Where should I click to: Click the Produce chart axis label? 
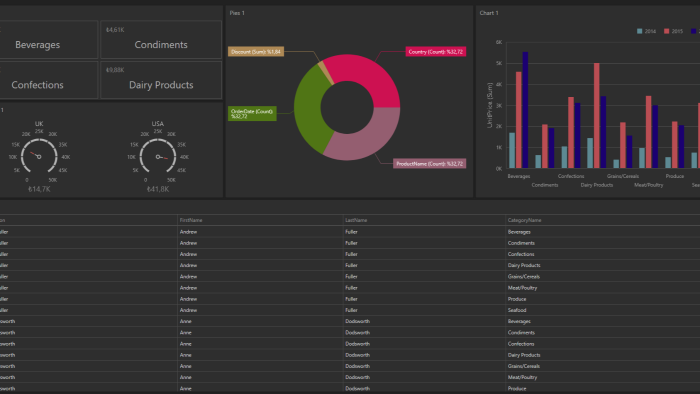[675, 176]
